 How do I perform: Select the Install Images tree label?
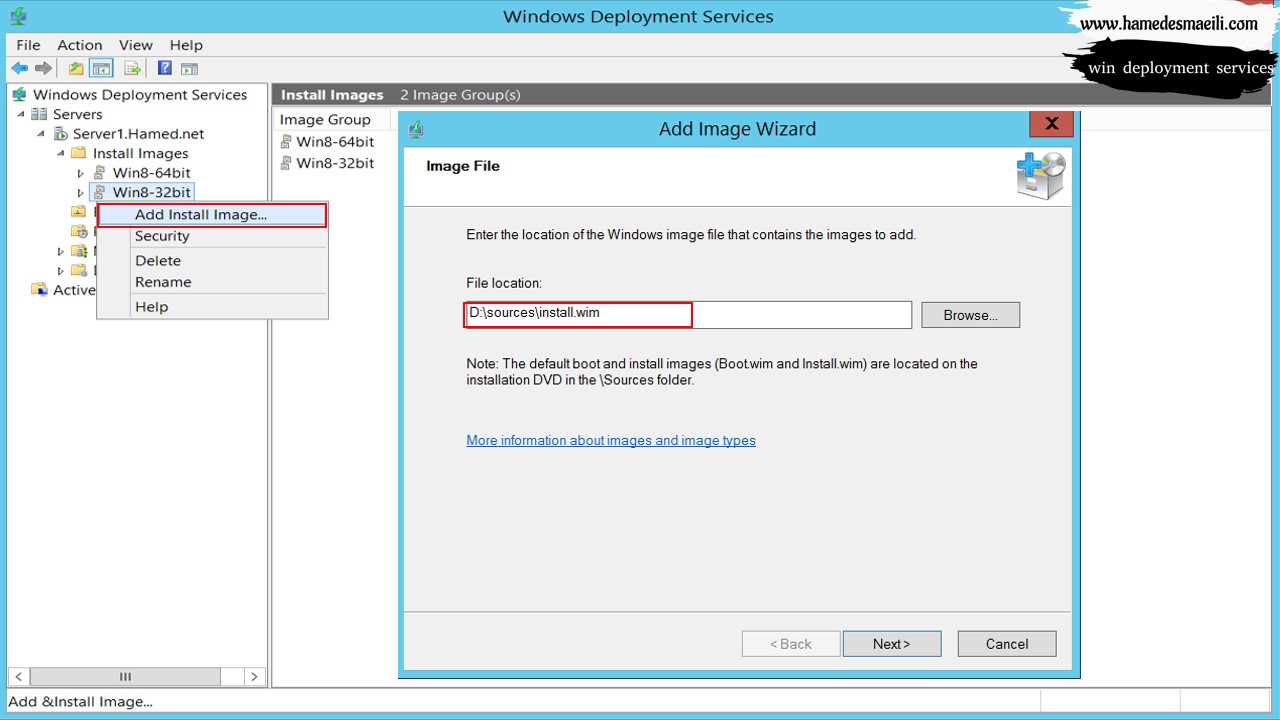click(x=140, y=153)
